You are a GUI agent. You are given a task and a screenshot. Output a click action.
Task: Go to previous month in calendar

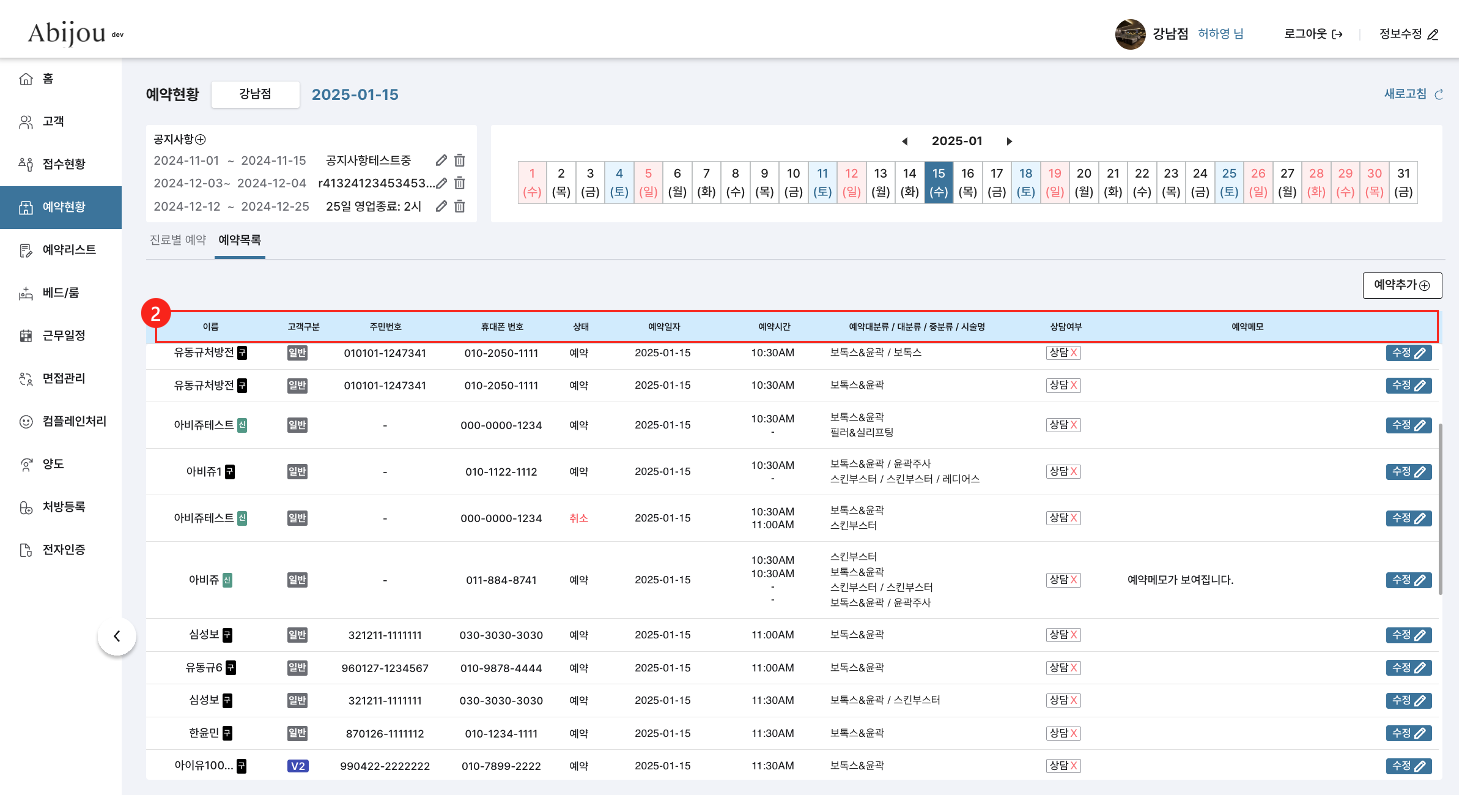pyautogui.click(x=905, y=141)
